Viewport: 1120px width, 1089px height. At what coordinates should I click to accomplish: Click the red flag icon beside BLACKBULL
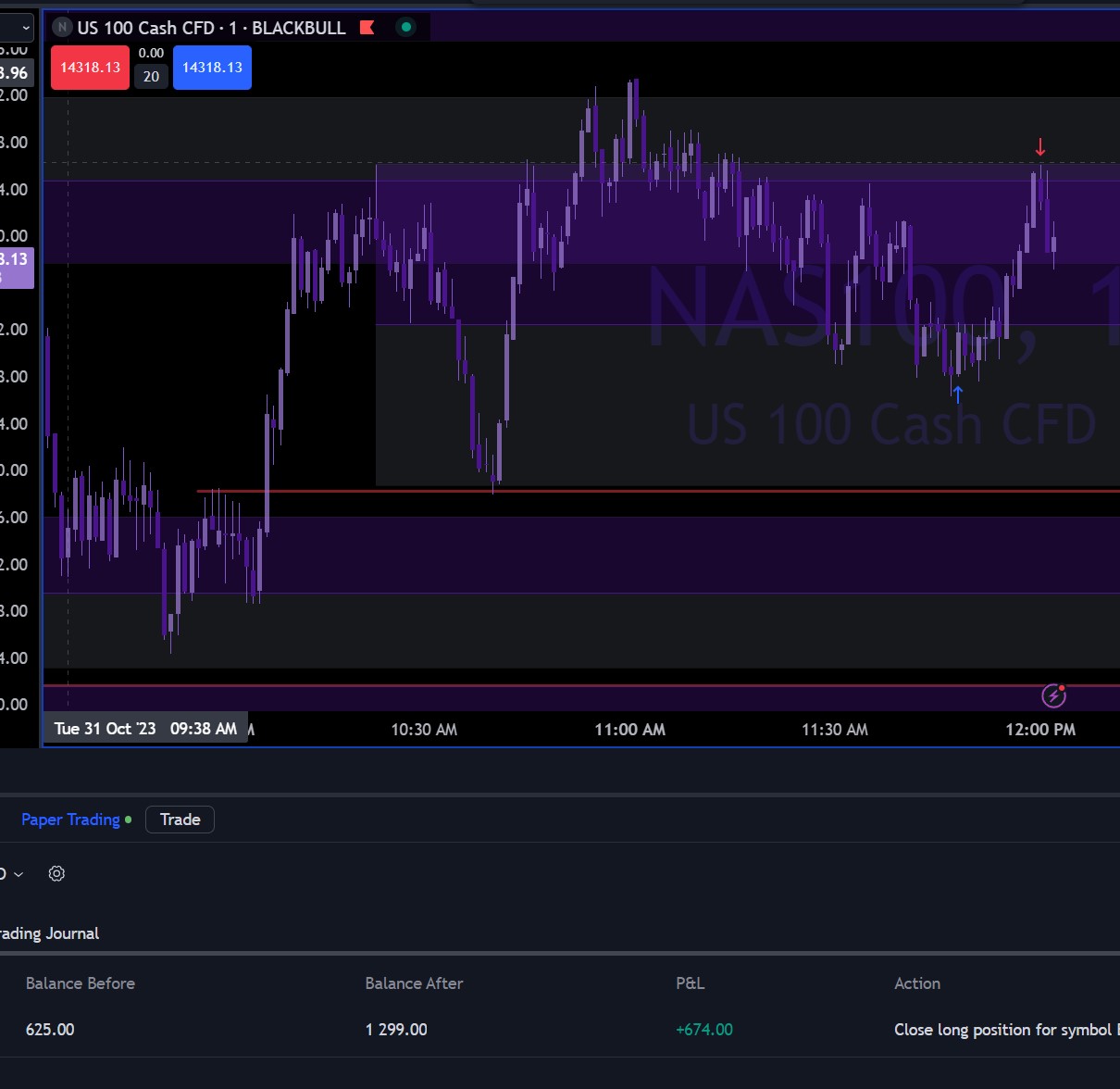367,28
